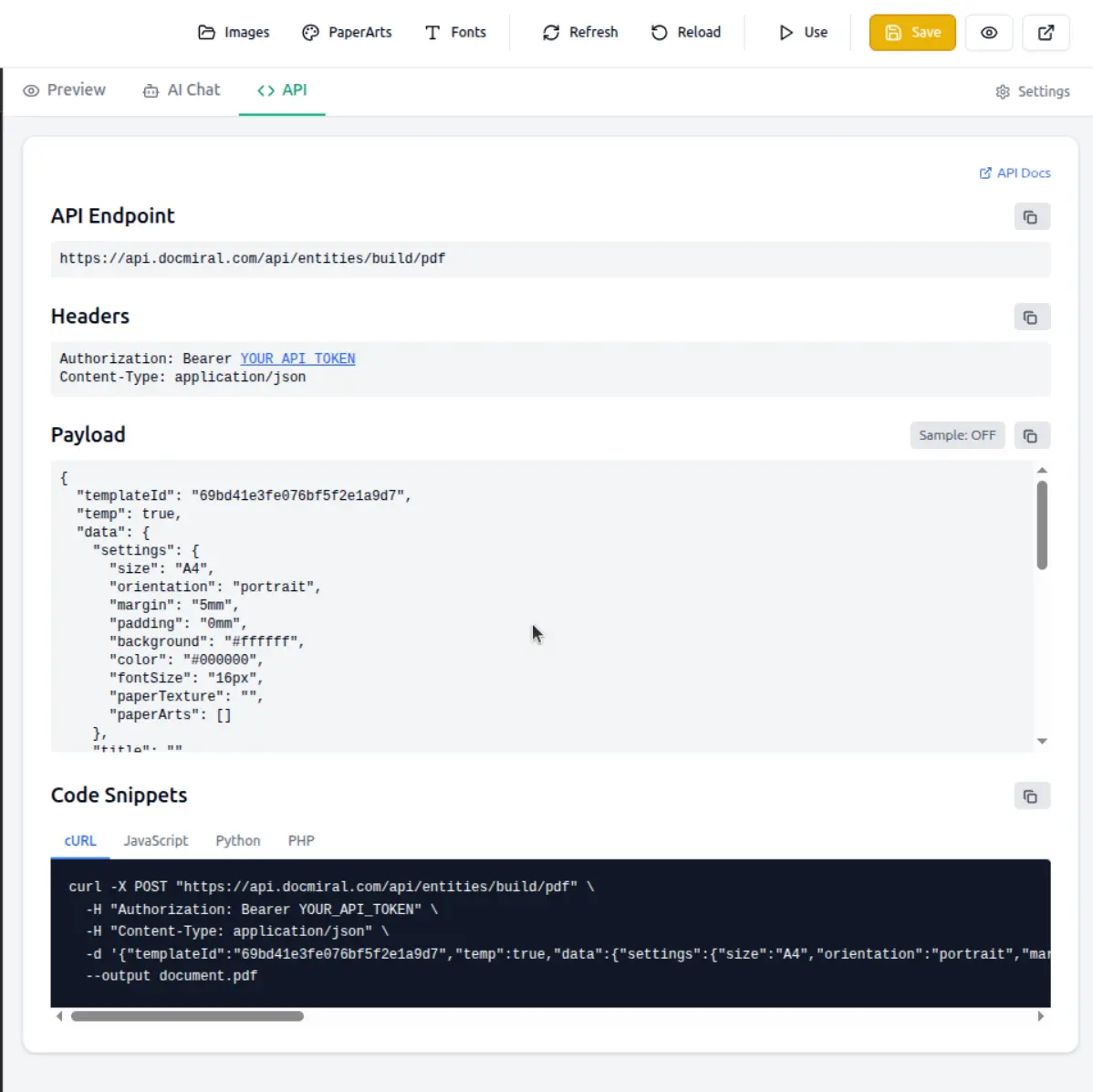Open the API Docs link

tap(1015, 172)
